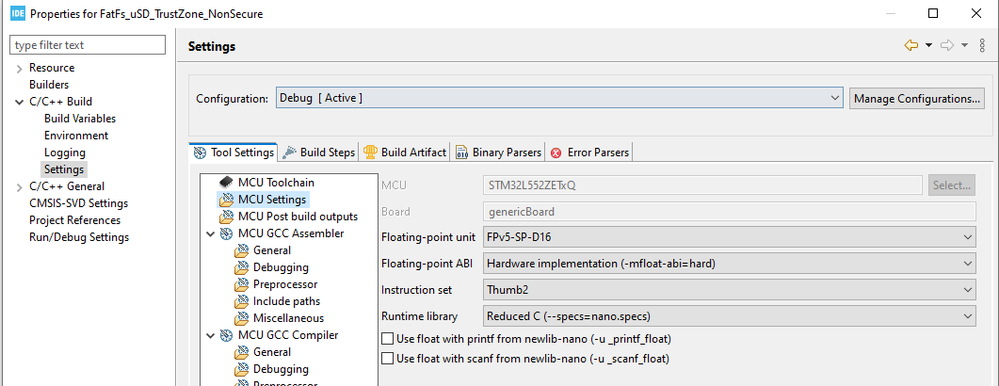
Task: Enable float with printf from newlib-nano
Action: pos(387,339)
